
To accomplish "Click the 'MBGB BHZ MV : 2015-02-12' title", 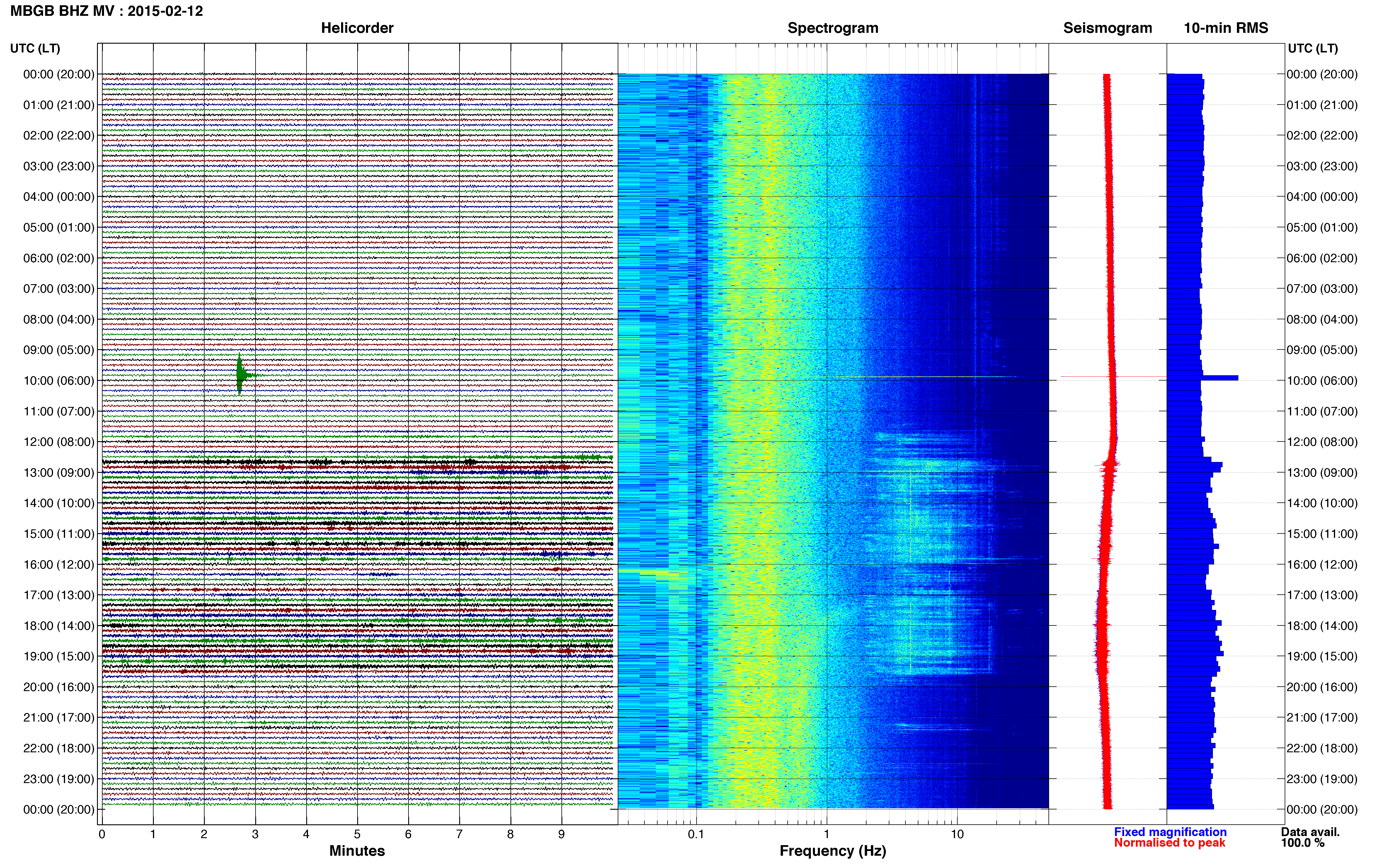I will [106, 11].
